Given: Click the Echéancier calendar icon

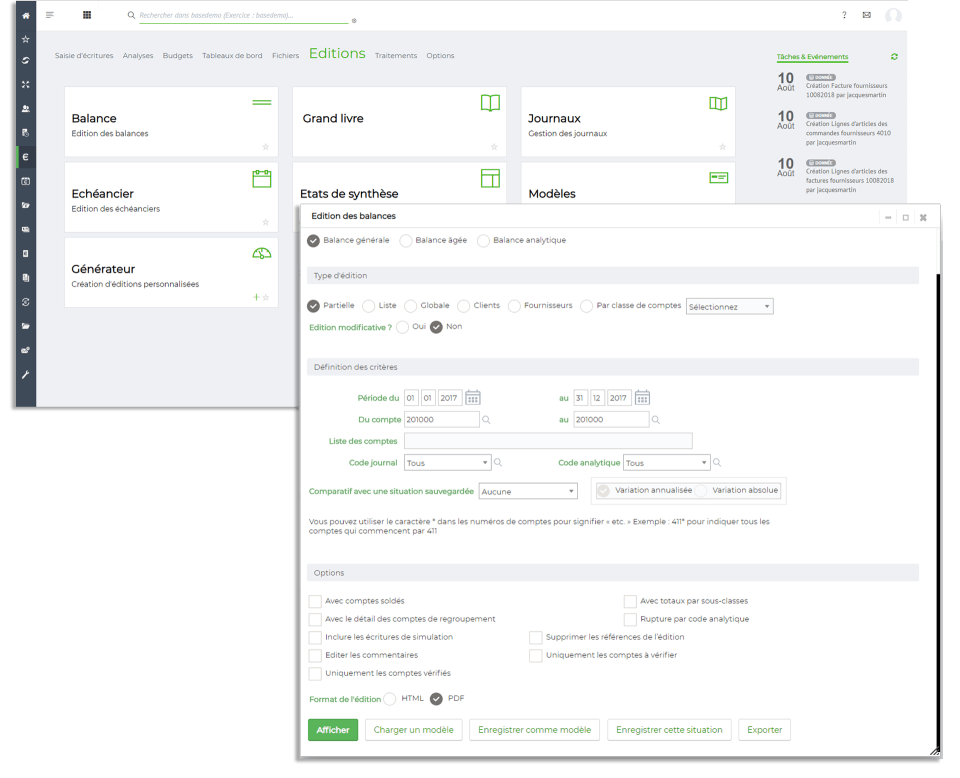Looking at the screenshot, I should 262,179.
